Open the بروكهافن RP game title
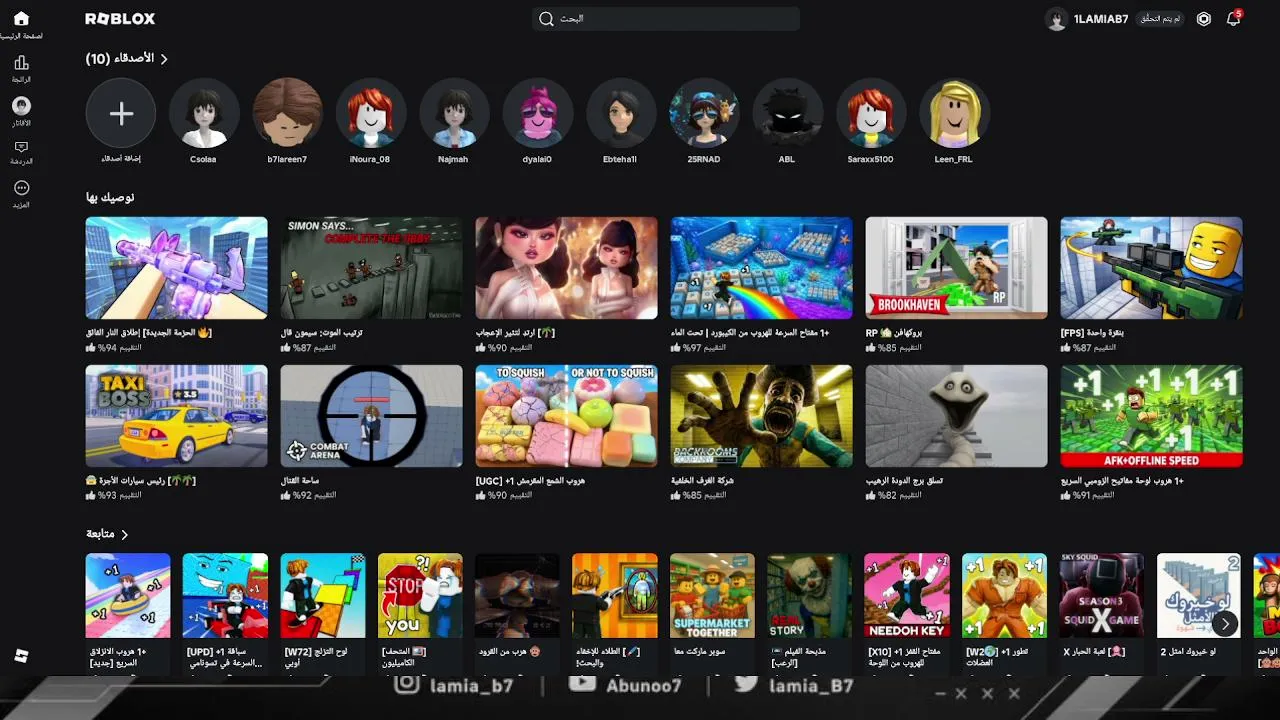Image resolution: width=1280 pixels, height=720 pixels. tap(894, 332)
